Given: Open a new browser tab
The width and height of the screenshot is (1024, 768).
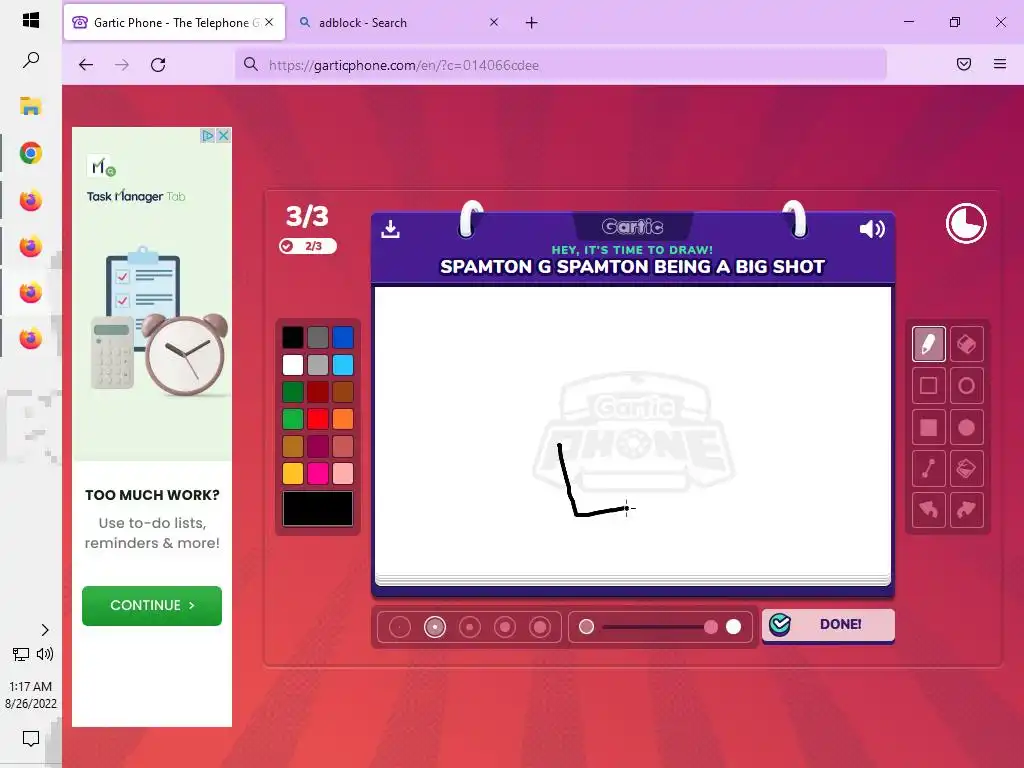Looking at the screenshot, I should (x=532, y=23).
